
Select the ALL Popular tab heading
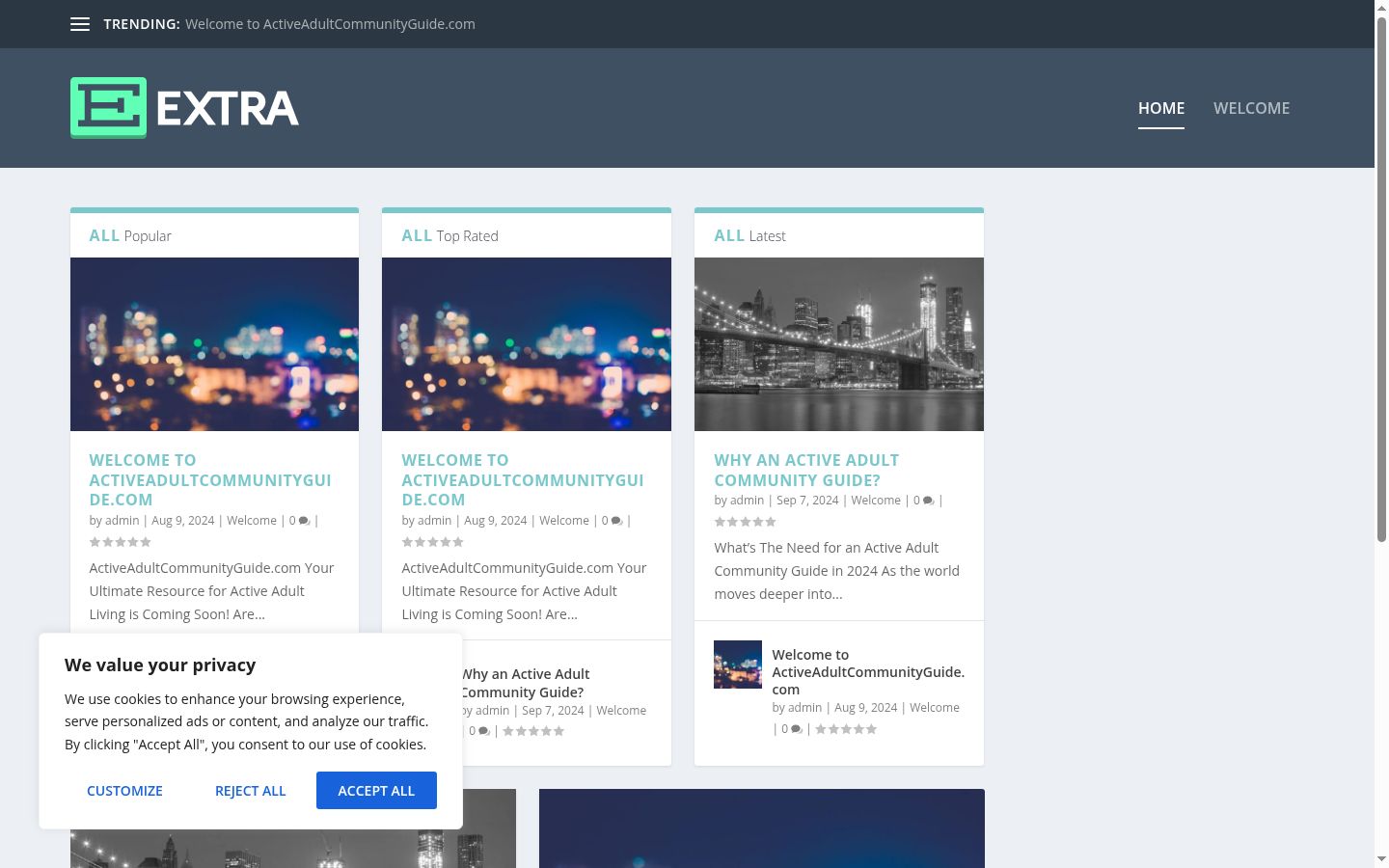coord(130,235)
